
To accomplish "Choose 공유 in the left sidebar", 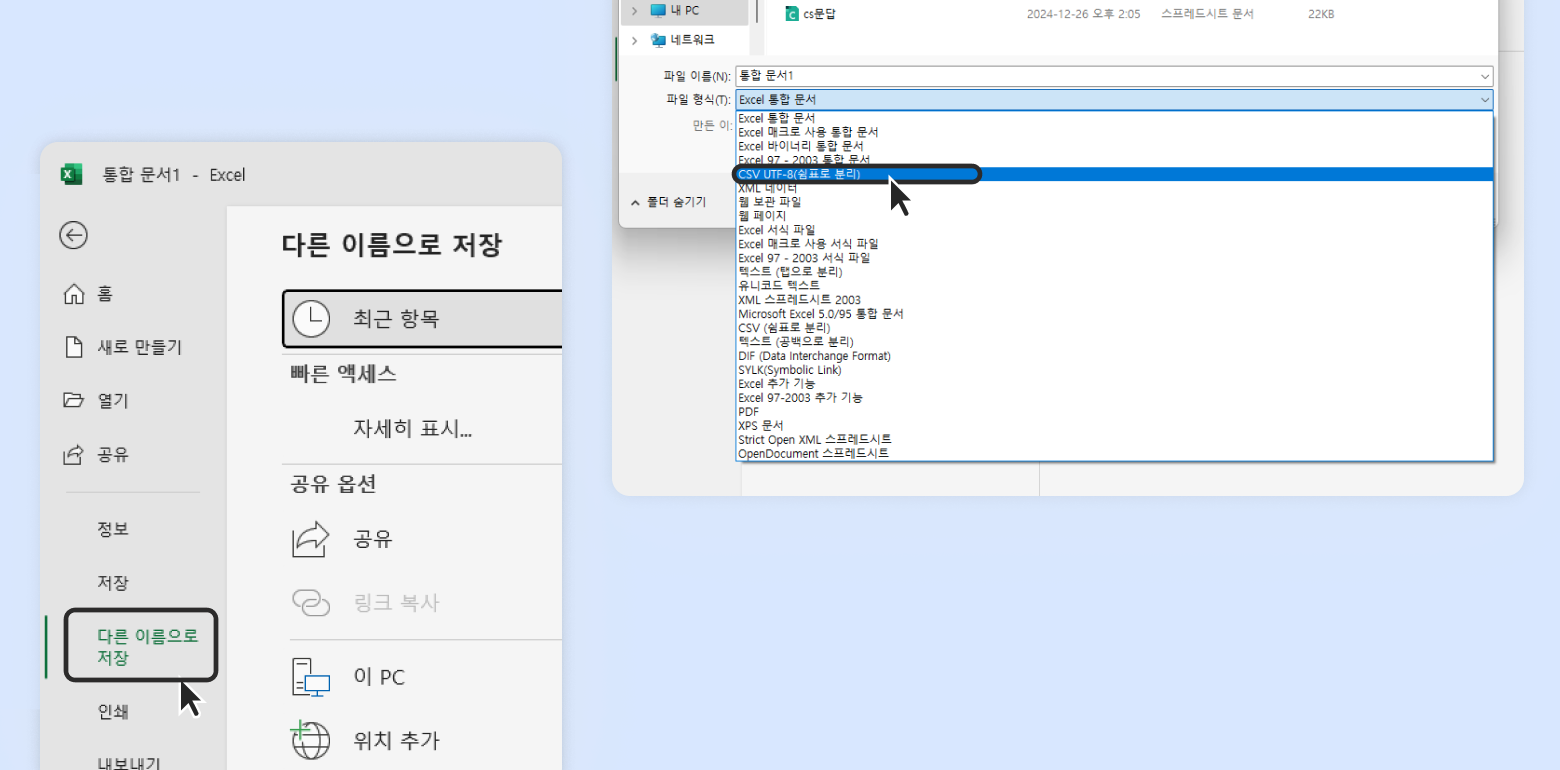I will 96,455.
